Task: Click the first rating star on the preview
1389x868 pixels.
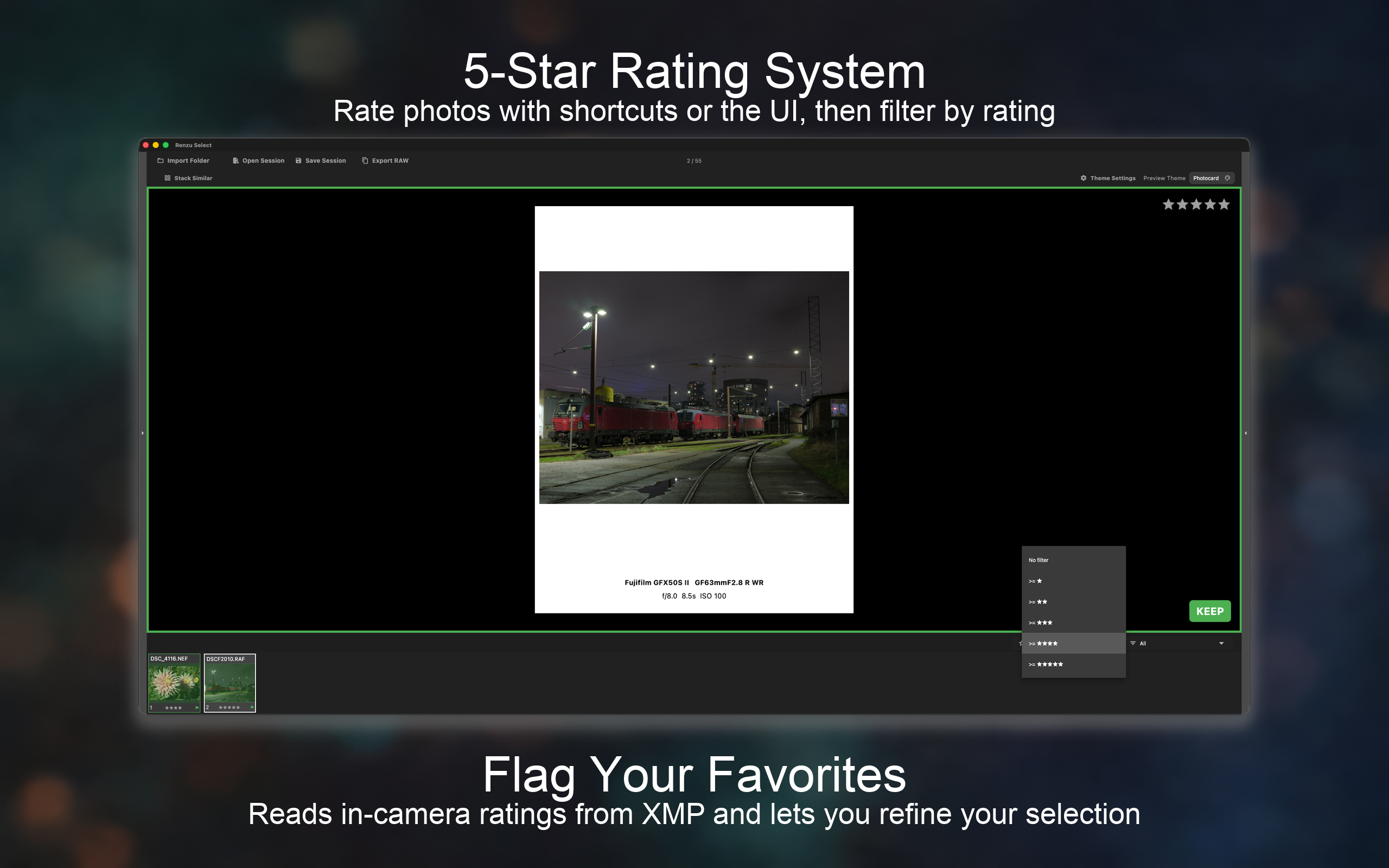Action: point(1168,205)
